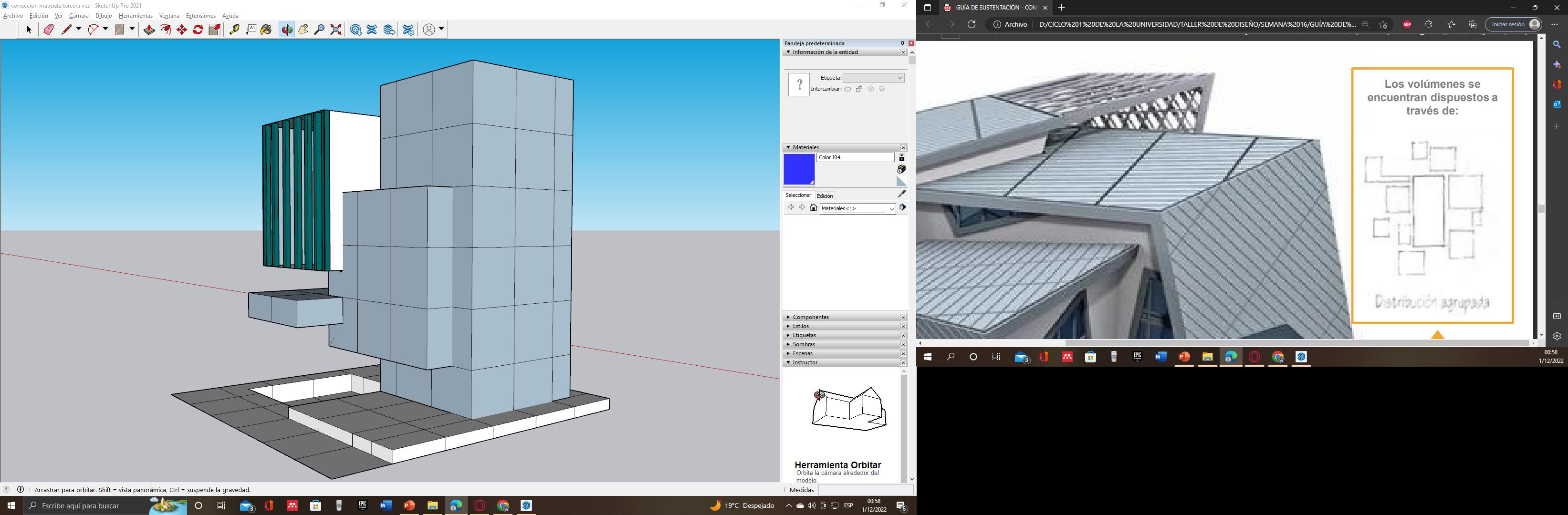The height and width of the screenshot is (515, 1568).
Task: Toggle the lock icon in entity info
Action: 859,89
